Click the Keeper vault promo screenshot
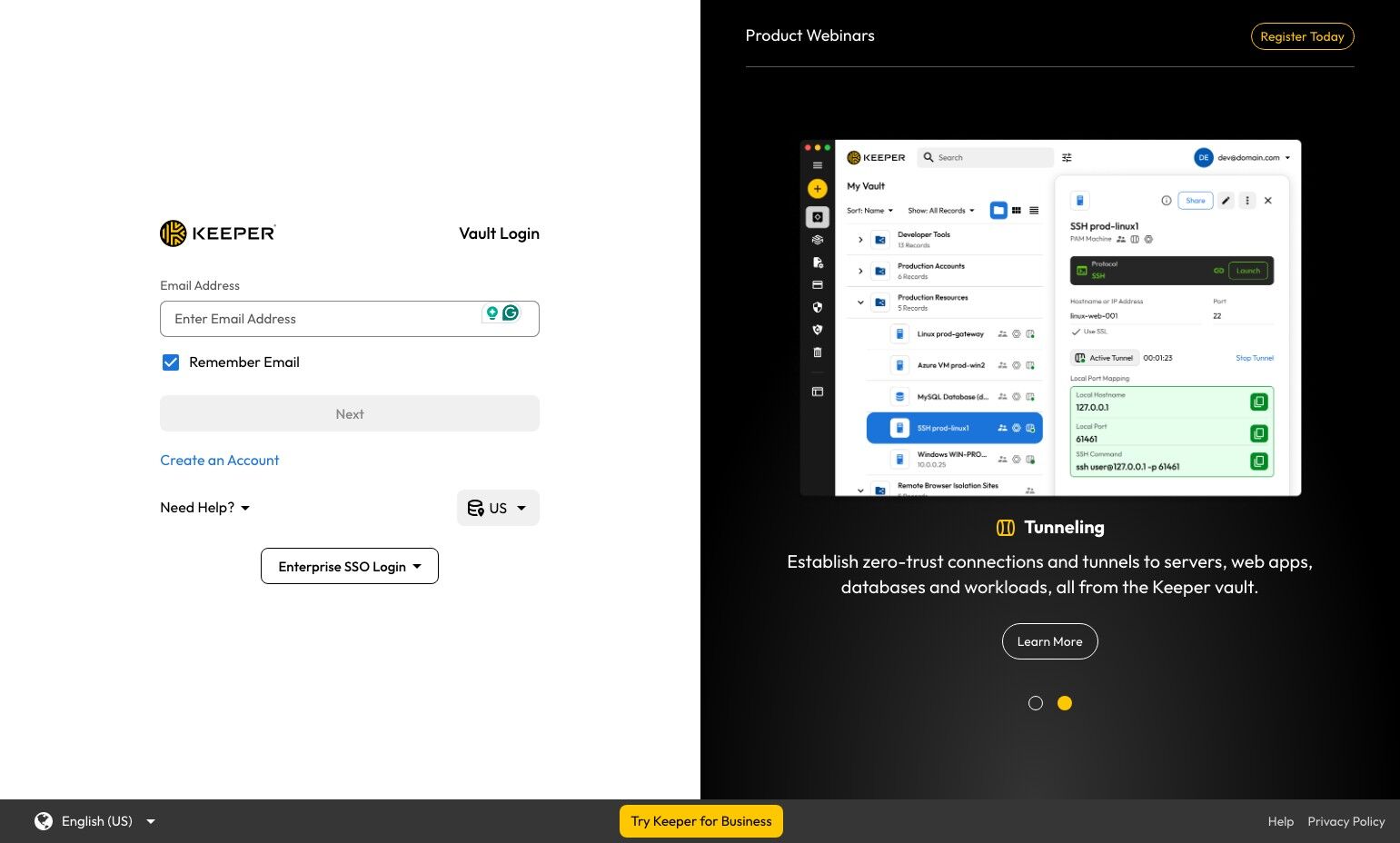 click(x=1050, y=317)
